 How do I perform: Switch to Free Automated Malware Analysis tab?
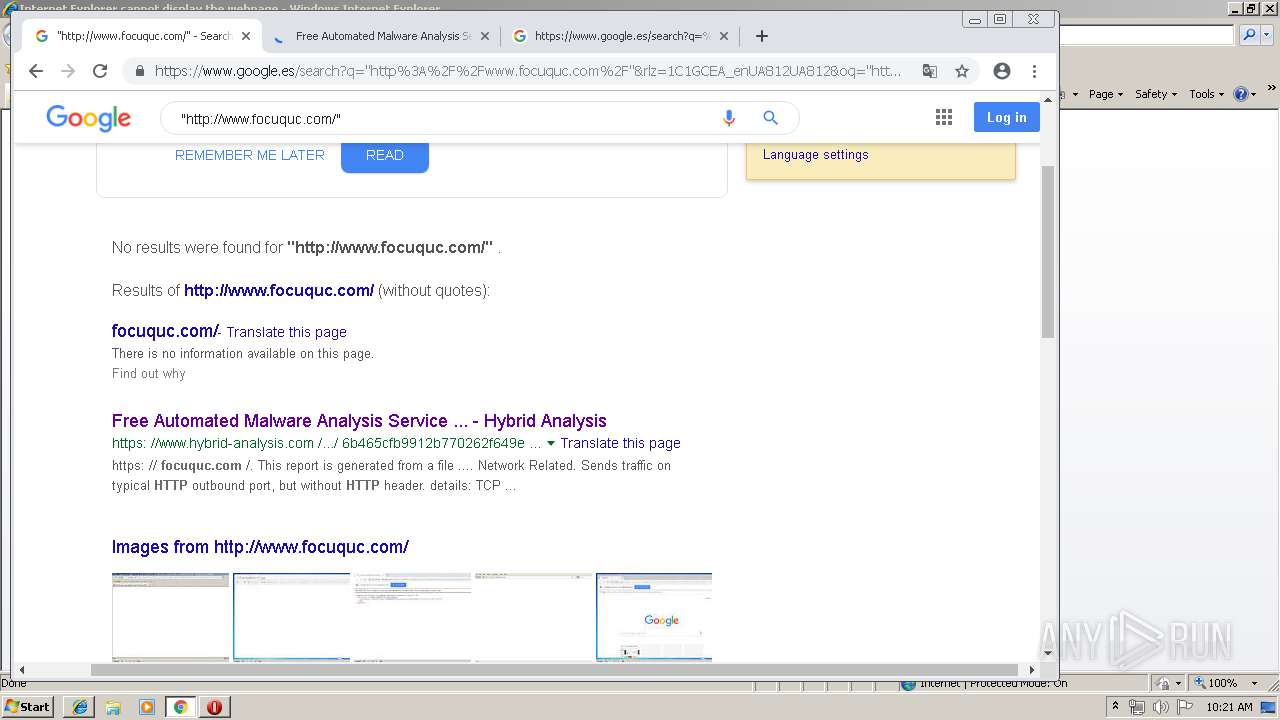[380, 36]
